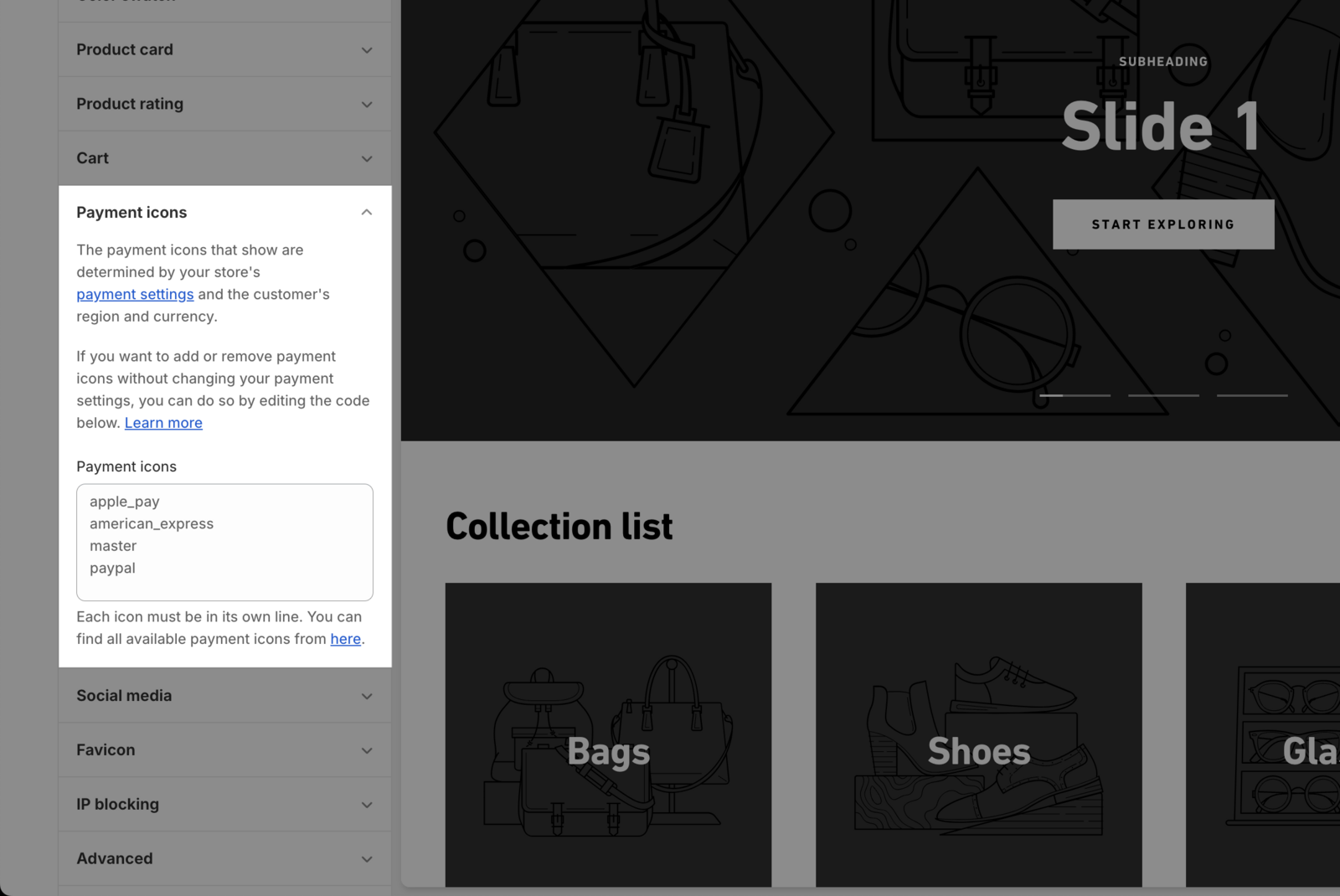This screenshot has height=896, width=1340.
Task: Select the first slideshow indicator bar
Action: (x=1075, y=395)
